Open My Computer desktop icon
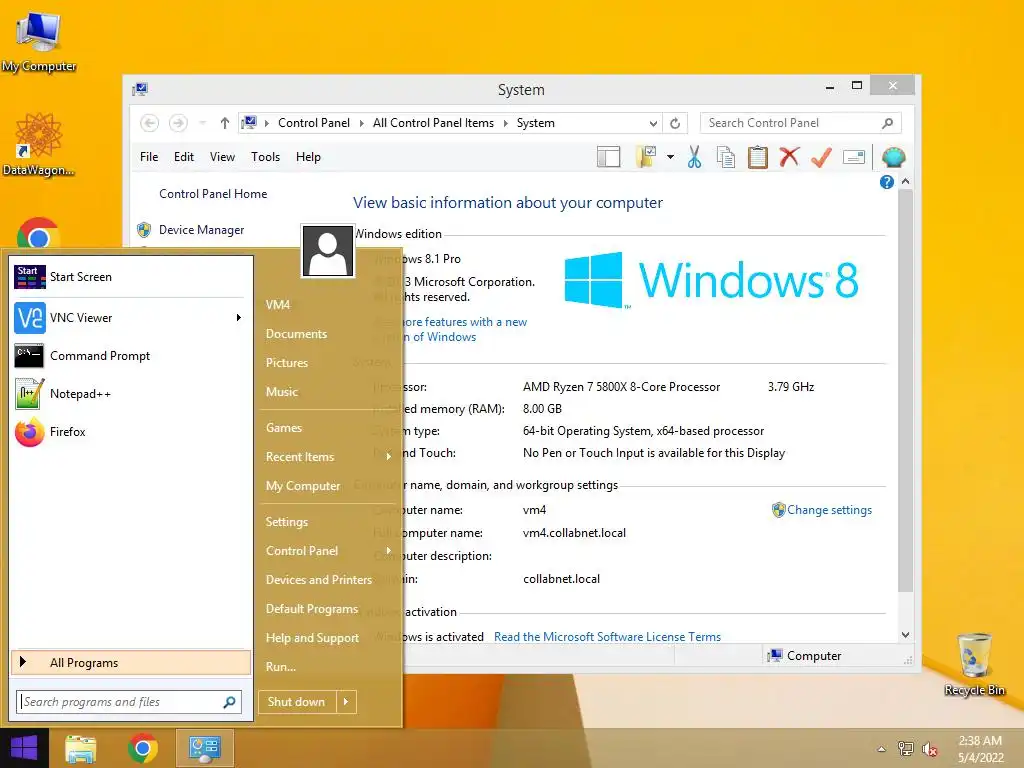This screenshot has width=1024, height=768. (x=39, y=40)
